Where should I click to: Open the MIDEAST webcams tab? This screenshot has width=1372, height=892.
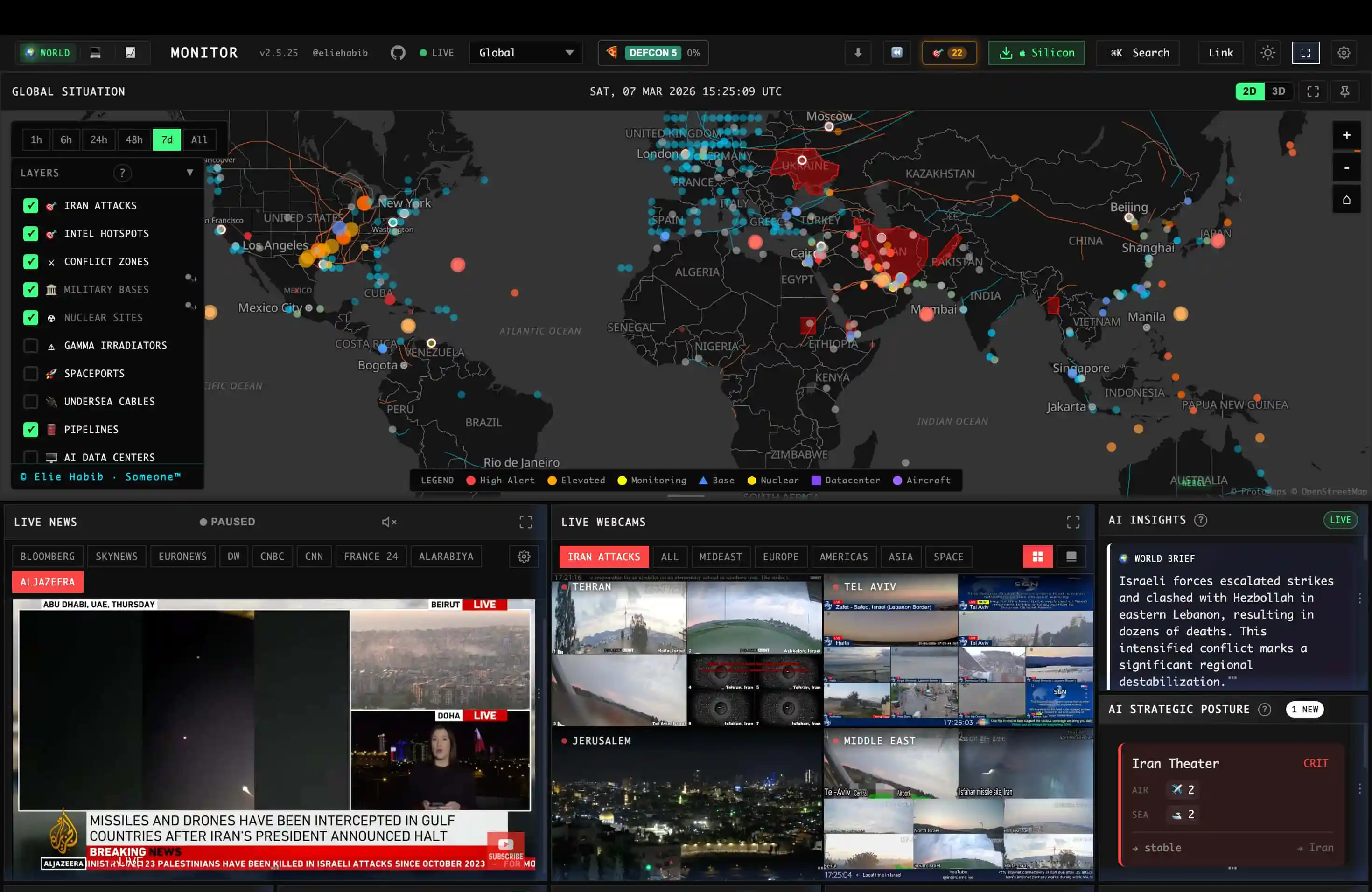(x=721, y=557)
